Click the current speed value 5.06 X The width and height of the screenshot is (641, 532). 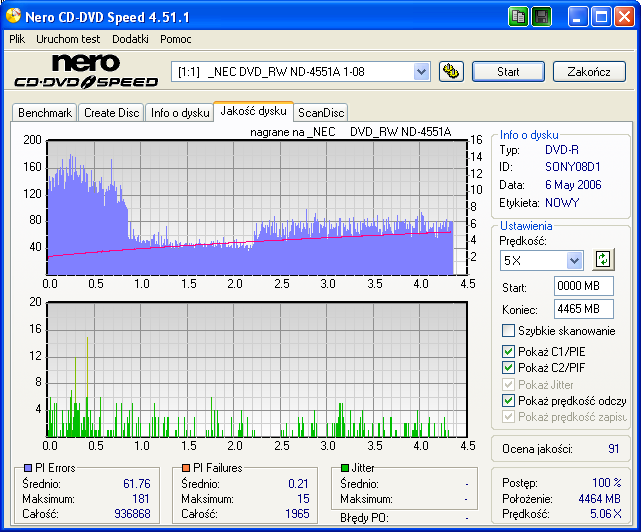tap(605, 514)
